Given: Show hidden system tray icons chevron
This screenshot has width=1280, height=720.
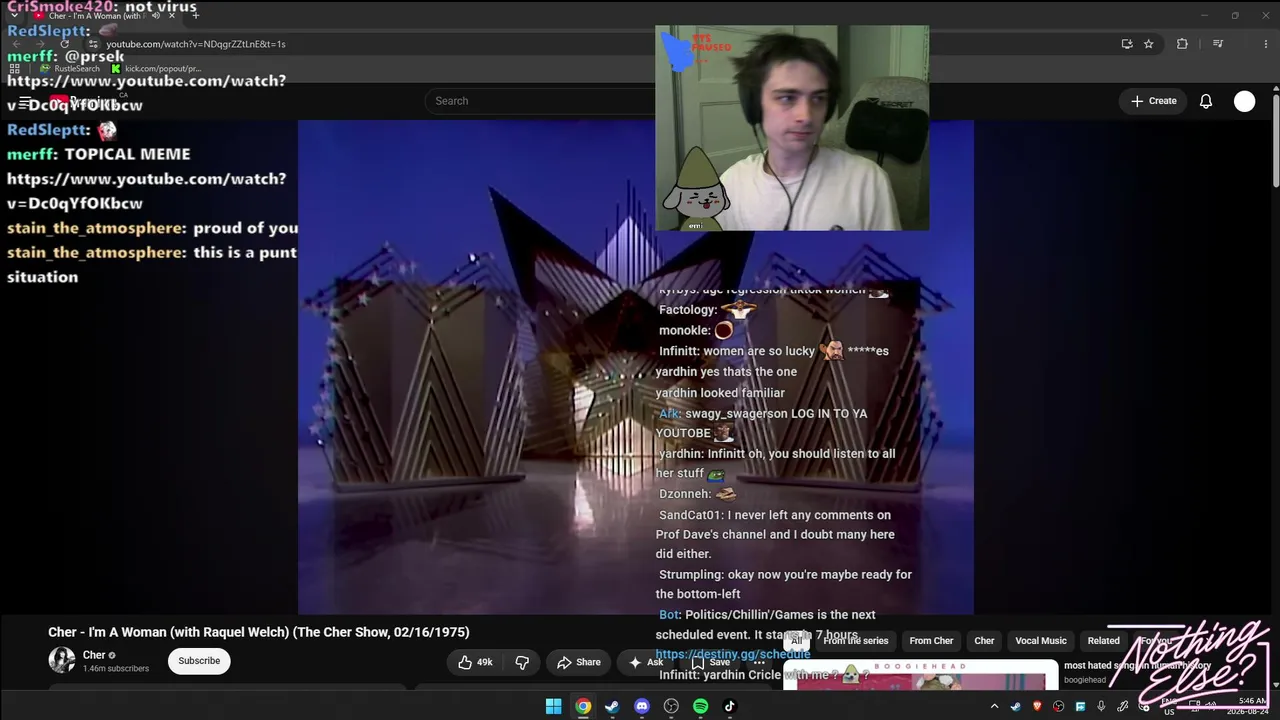Looking at the screenshot, I should [x=994, y=707].
